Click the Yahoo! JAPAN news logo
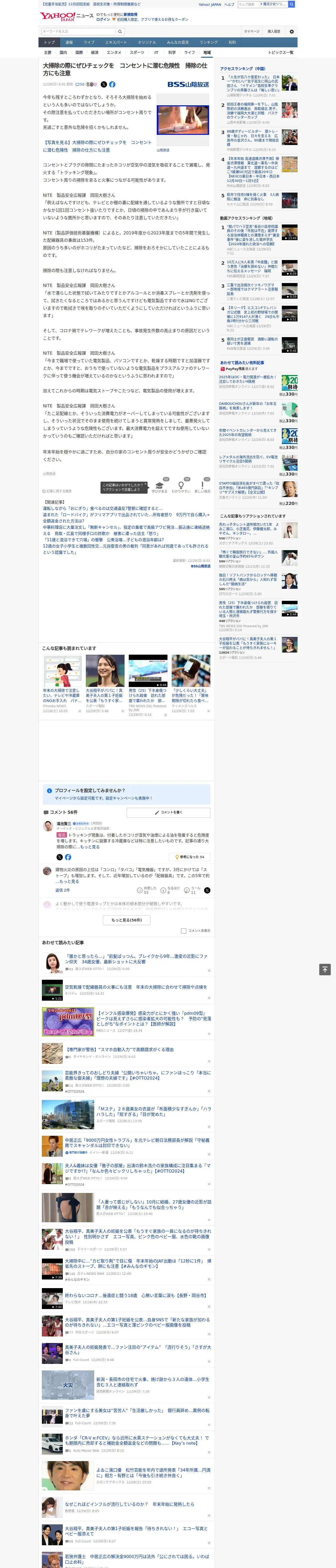 (66, 16)
